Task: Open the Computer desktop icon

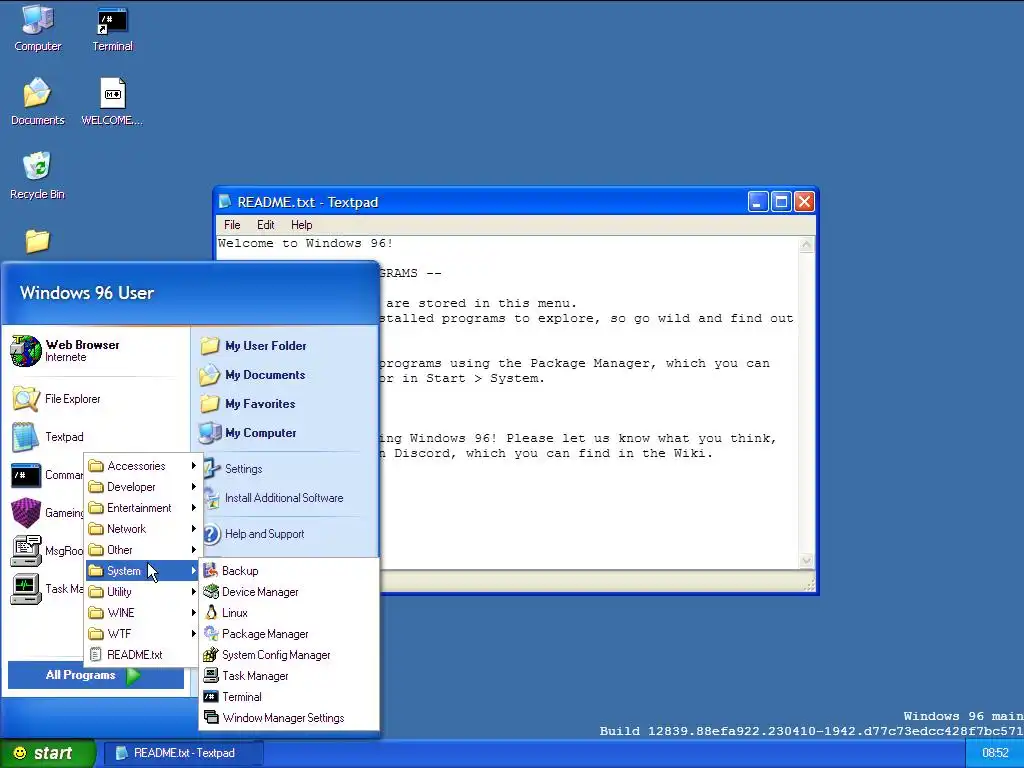Action: (38, 29)
